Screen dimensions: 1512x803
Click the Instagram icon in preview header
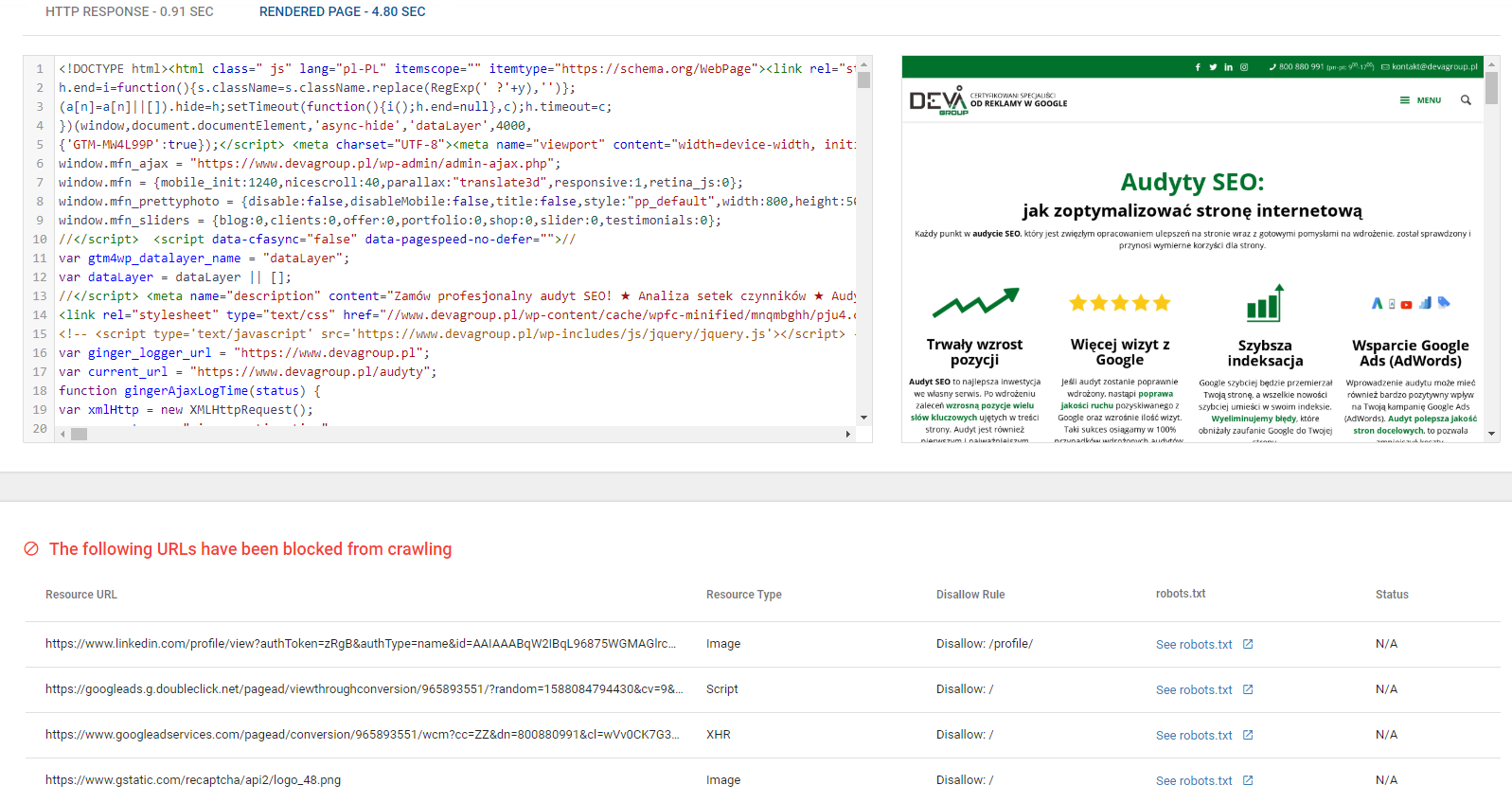1244,67
